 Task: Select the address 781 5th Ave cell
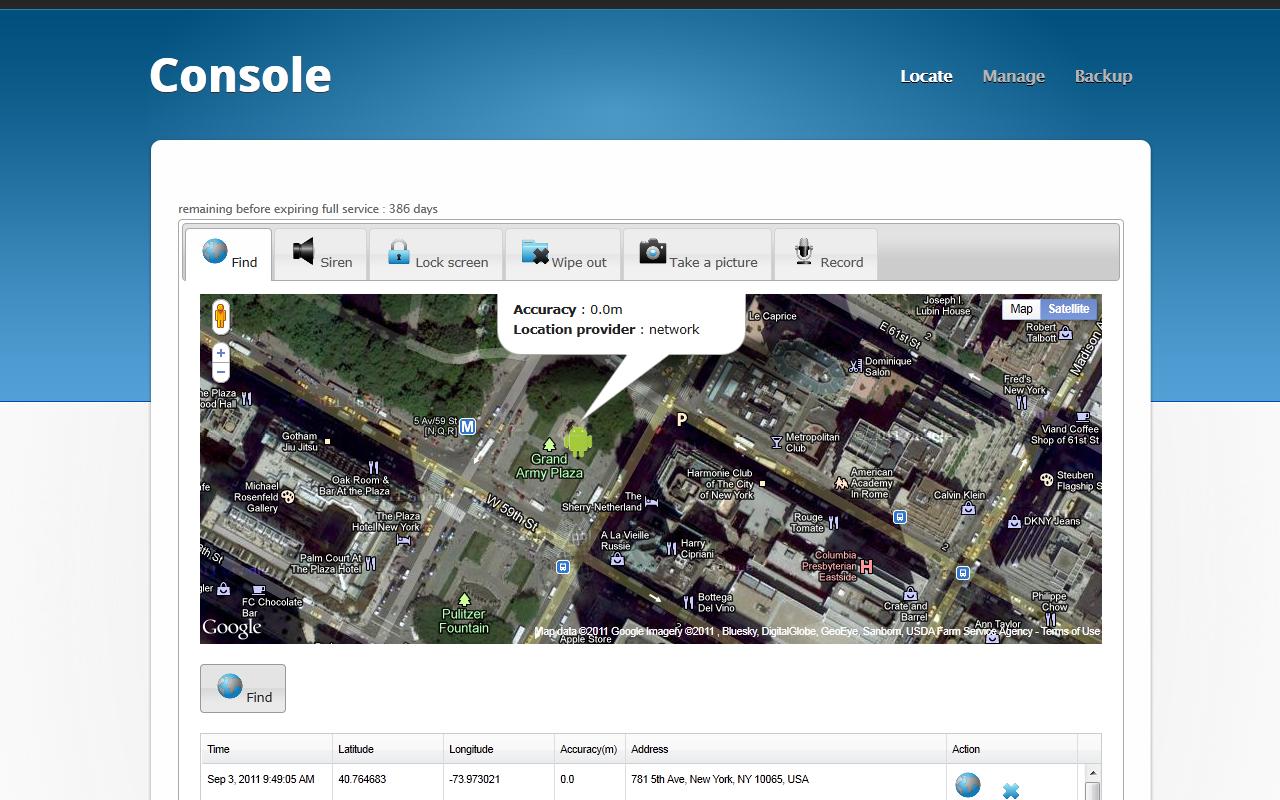pyautogui.click(x=720, y=779)
